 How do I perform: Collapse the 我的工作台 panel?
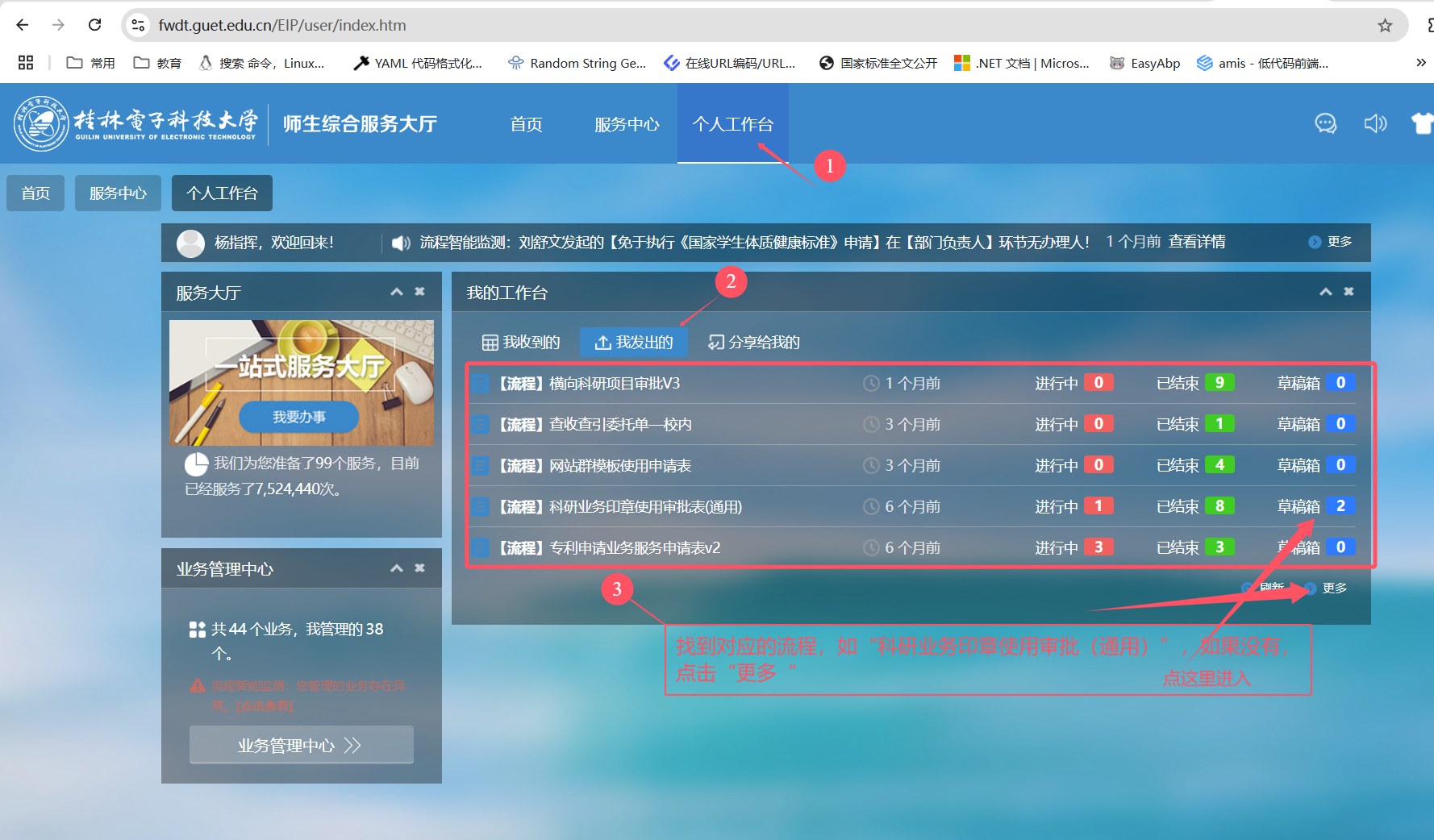coord(1325,292)
